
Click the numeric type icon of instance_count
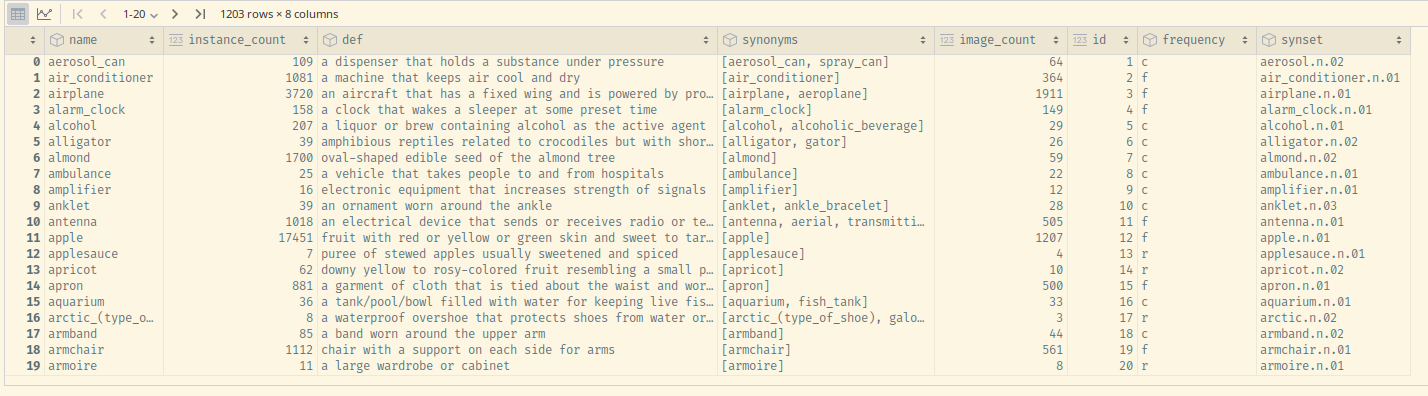coord(175,40)
